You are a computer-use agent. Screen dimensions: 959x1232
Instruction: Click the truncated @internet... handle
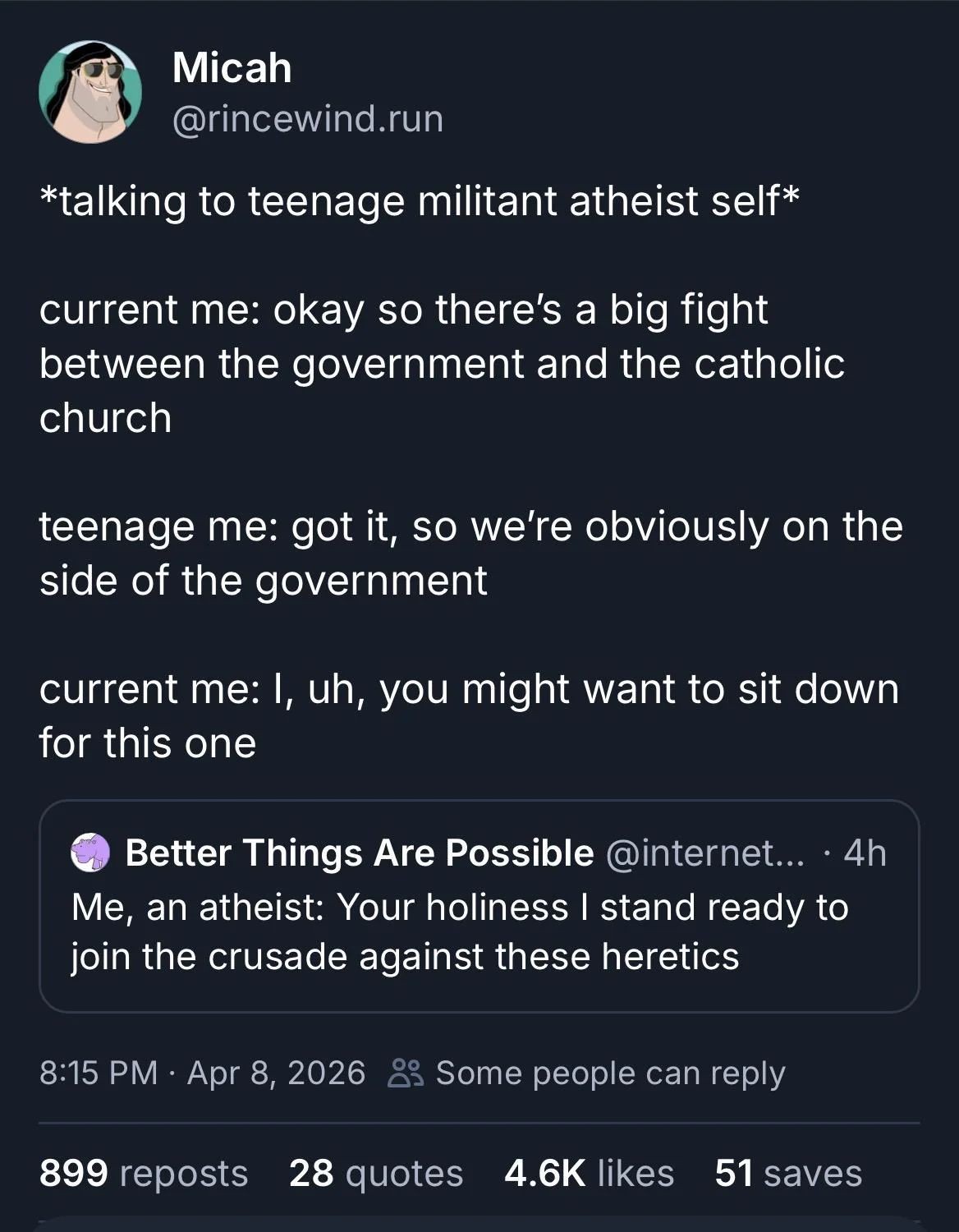705,853
